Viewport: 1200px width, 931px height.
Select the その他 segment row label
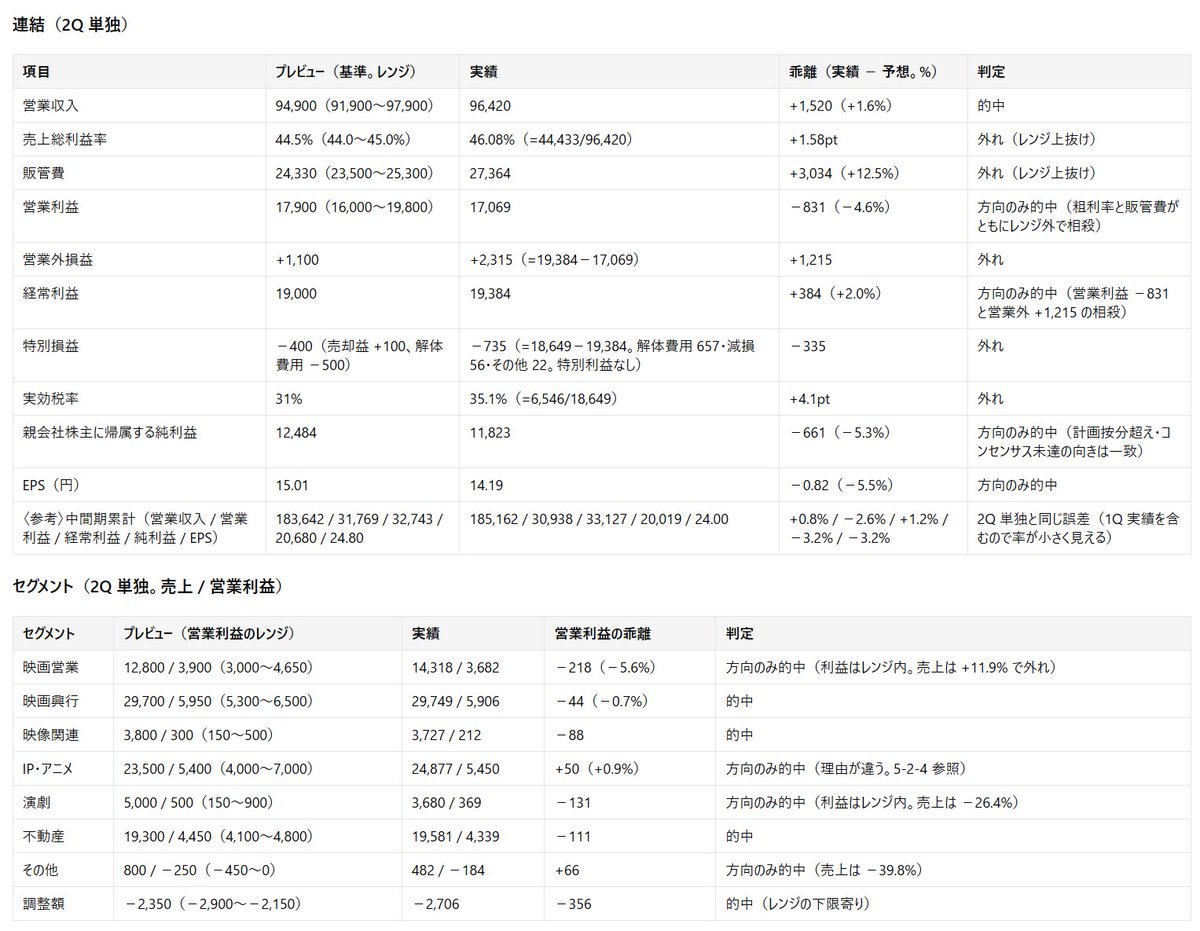pos(42,870)
